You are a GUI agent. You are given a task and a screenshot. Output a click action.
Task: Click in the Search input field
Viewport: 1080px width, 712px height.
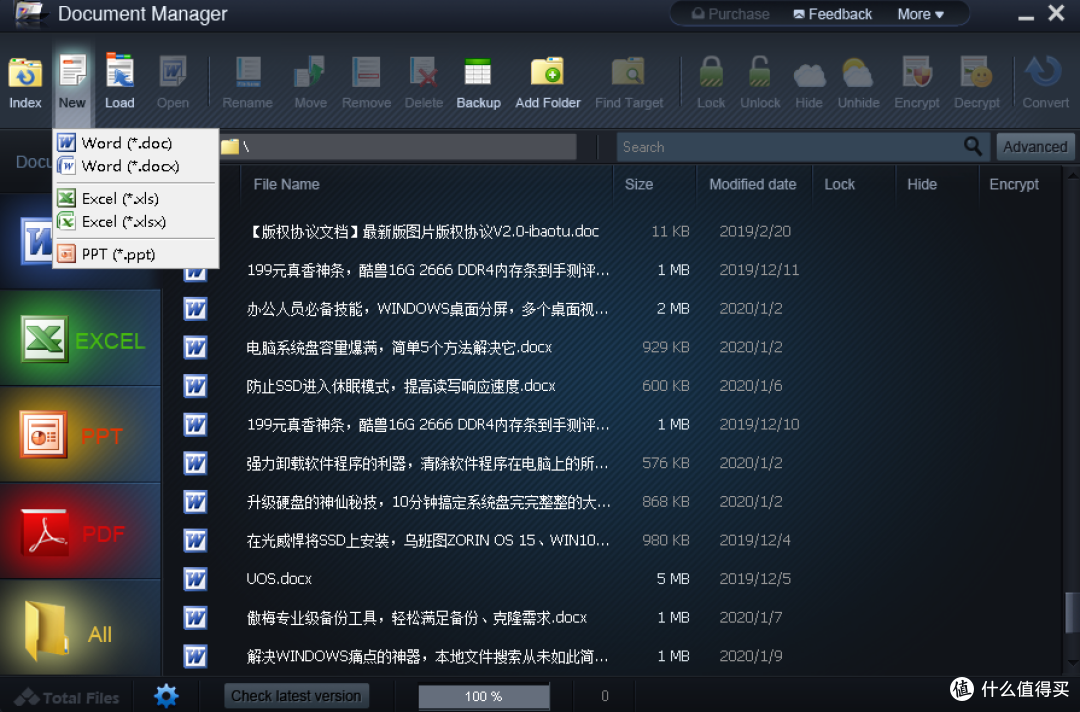[789, 147]
